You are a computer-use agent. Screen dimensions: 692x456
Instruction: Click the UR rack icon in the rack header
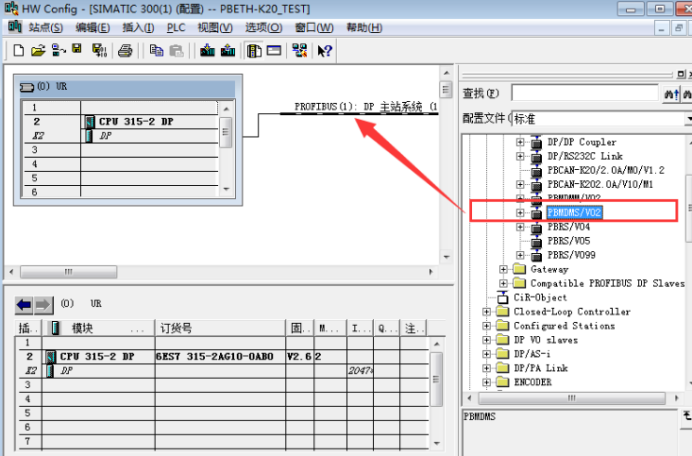(26, 87)
